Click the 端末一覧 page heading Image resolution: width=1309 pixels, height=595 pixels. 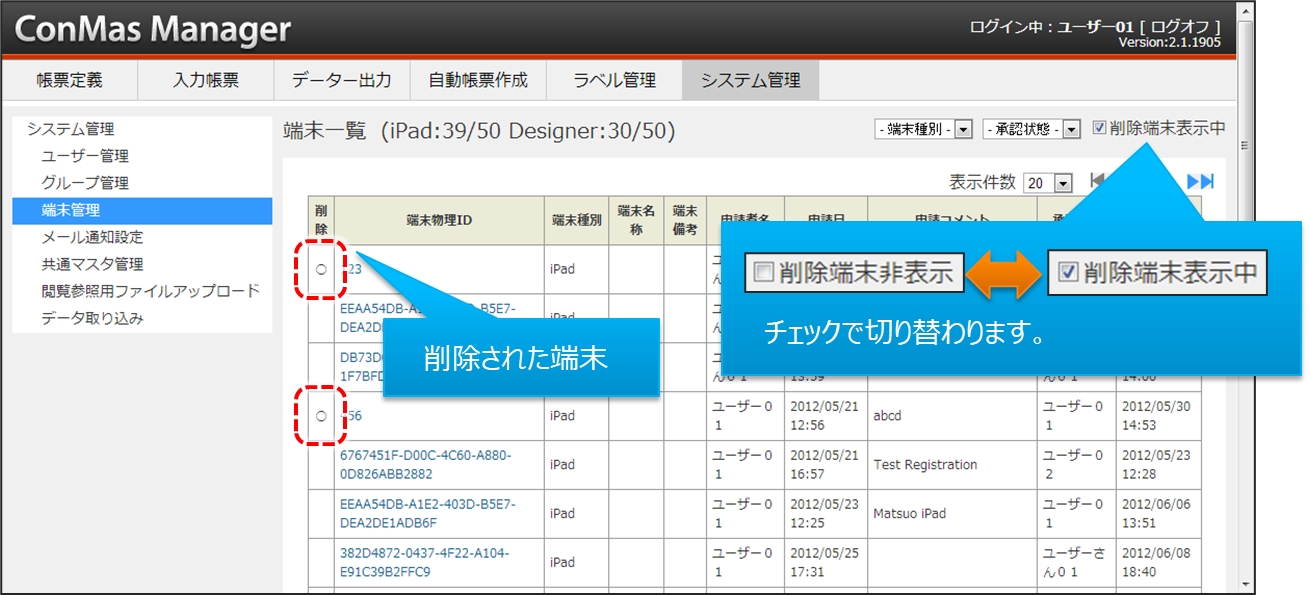click(x=479, y=130)
